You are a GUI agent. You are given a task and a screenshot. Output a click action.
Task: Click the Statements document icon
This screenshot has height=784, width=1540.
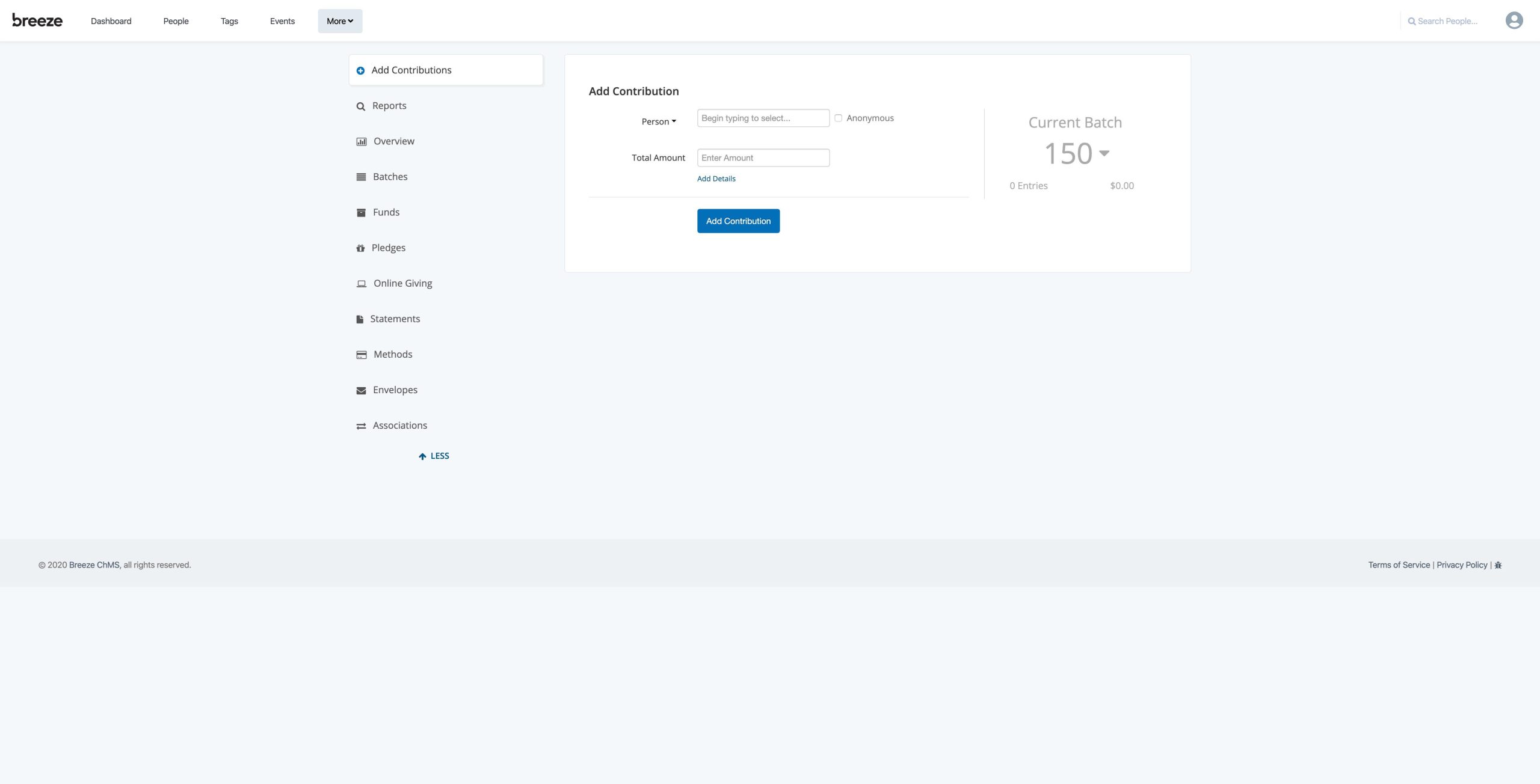point(360,319)
